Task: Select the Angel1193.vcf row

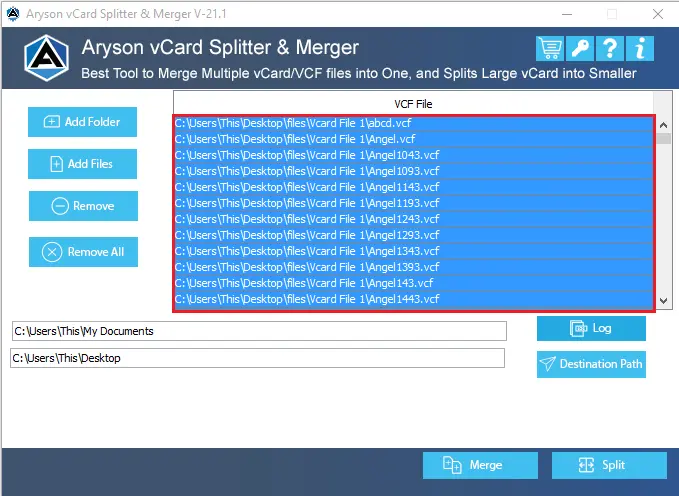Action: [414, 203]
